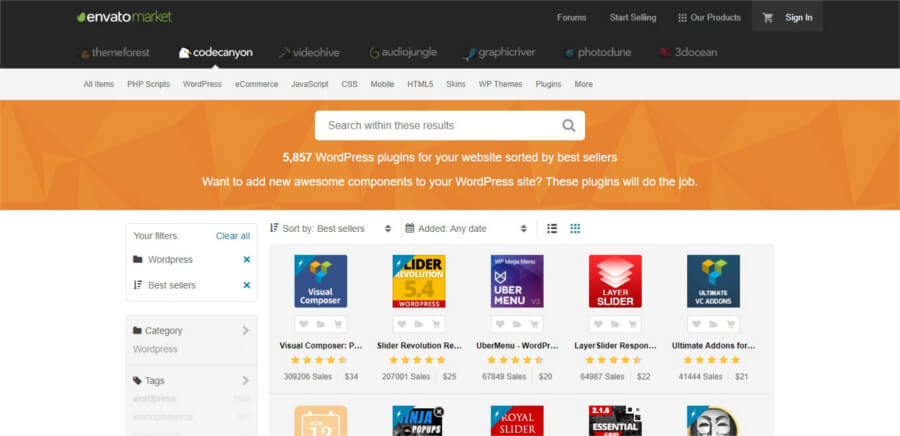The width and height of the screenshot is (900, 436).
Task: Open the shopping cart icon in header
Action: [768, 17]
